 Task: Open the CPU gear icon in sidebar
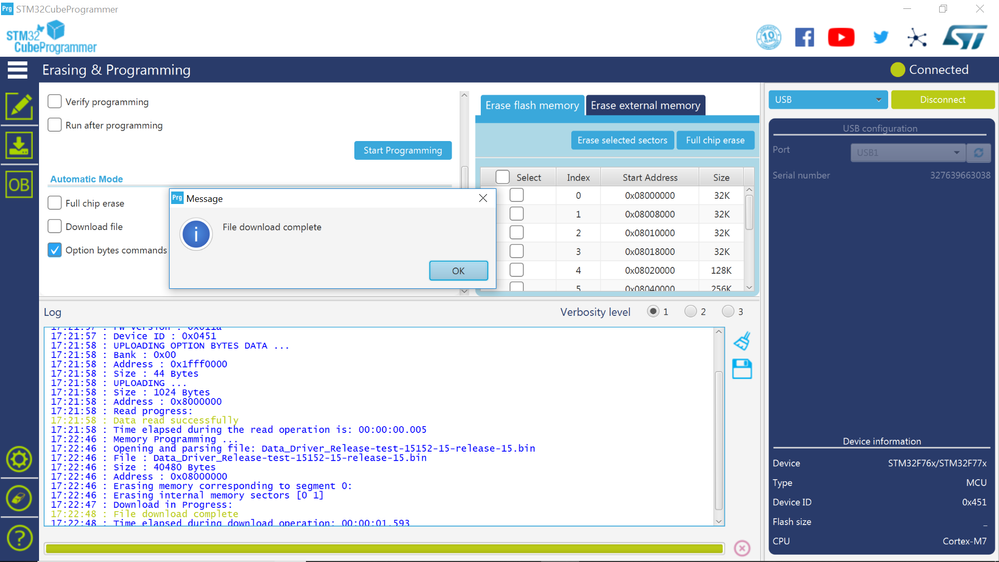pos(19,459)
